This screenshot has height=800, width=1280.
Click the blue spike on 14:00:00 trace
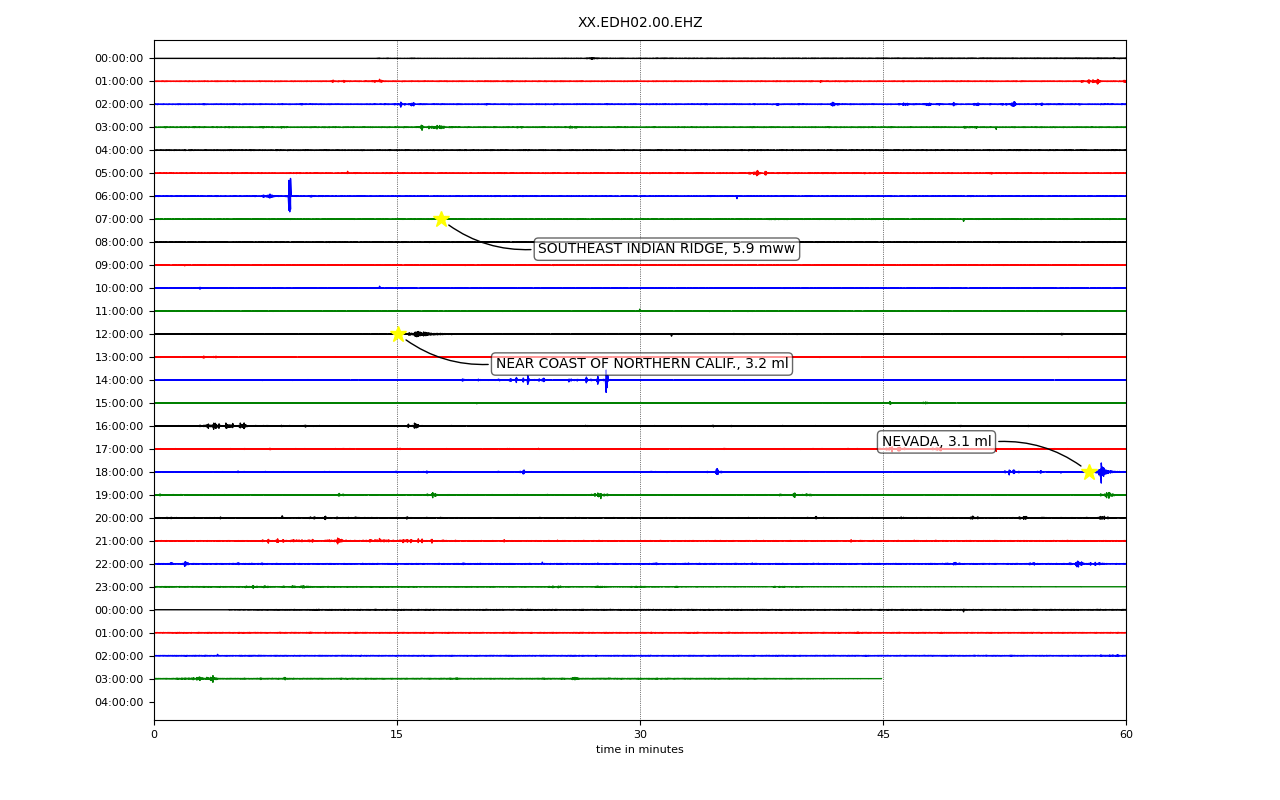[x=606, y=380]
